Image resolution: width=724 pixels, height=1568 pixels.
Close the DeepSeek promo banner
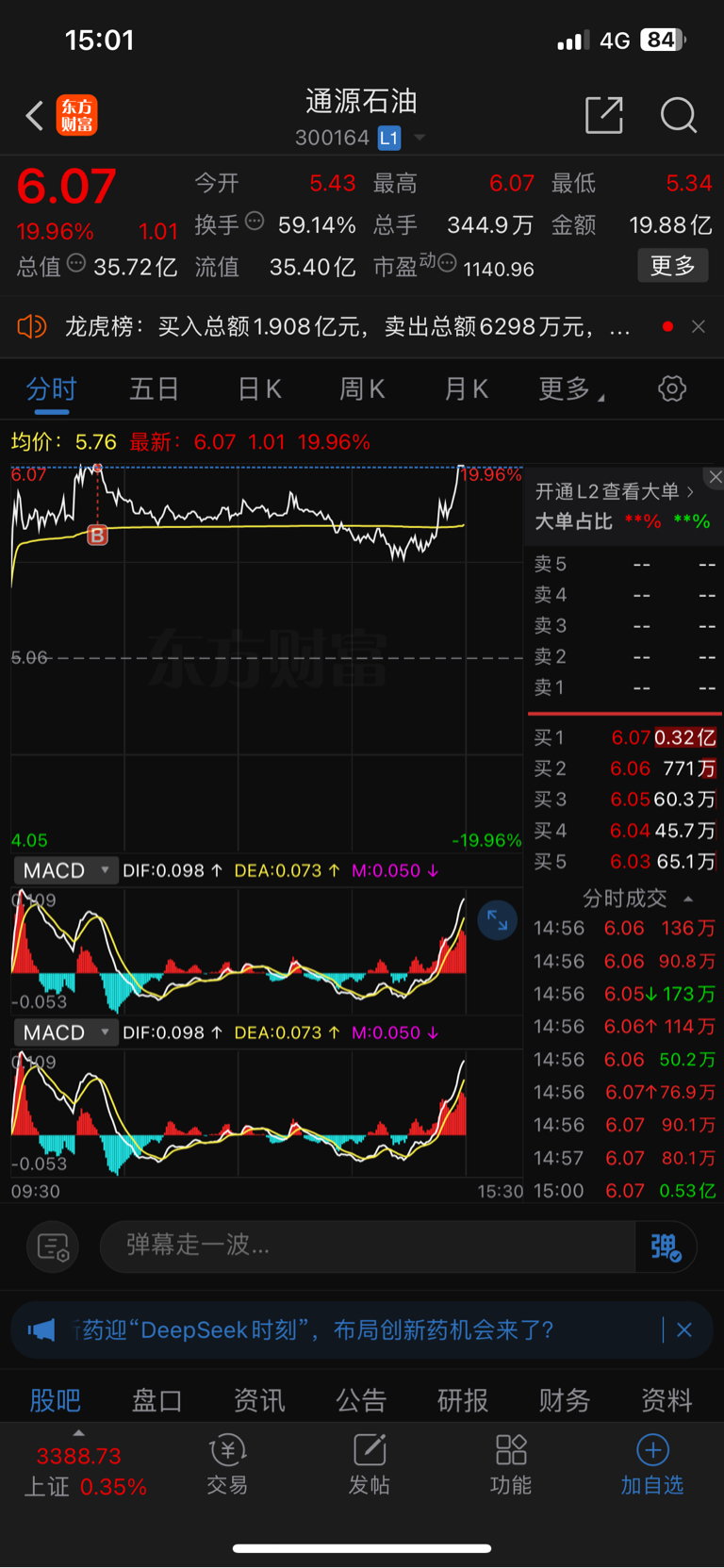pyautogui.click(x=684, y=1330)
